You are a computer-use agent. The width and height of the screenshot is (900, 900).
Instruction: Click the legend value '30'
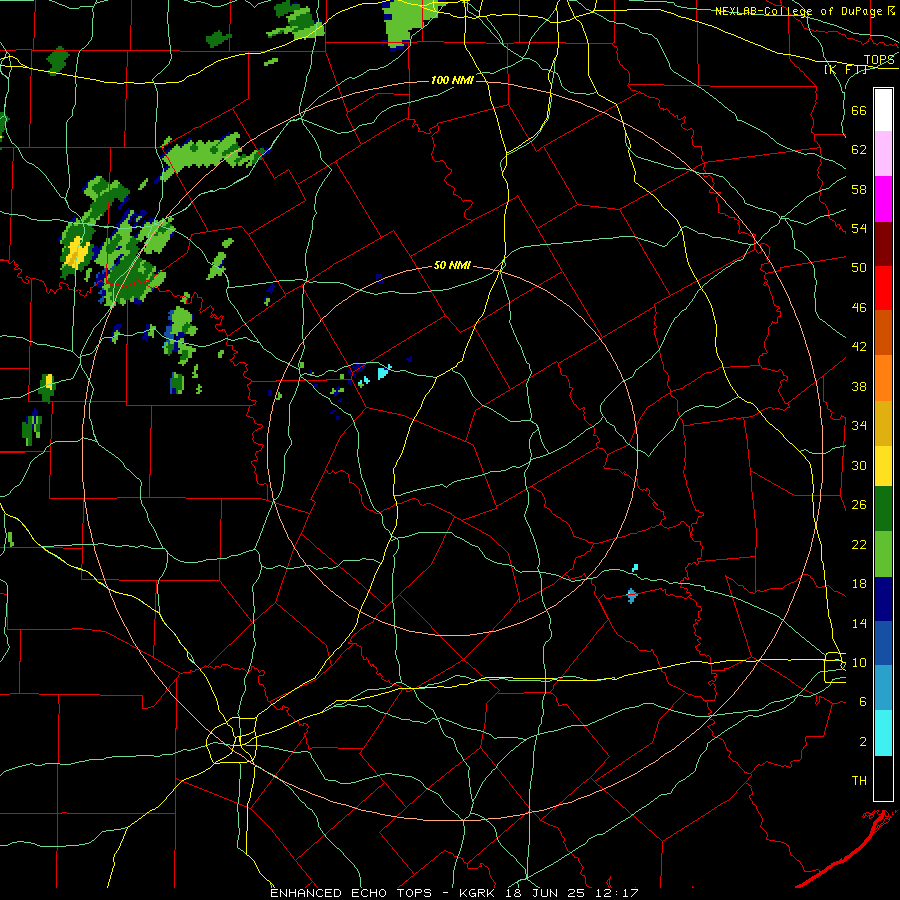(x=859, y=465)
